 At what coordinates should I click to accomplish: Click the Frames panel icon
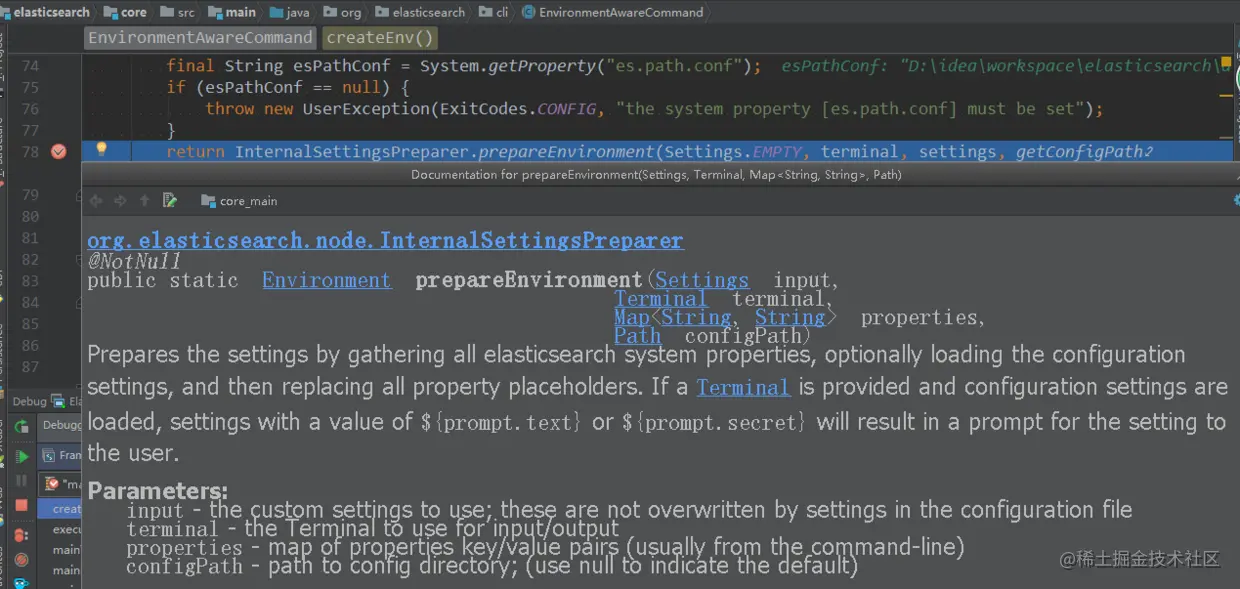pyautogui.click(x=48, y=455)
